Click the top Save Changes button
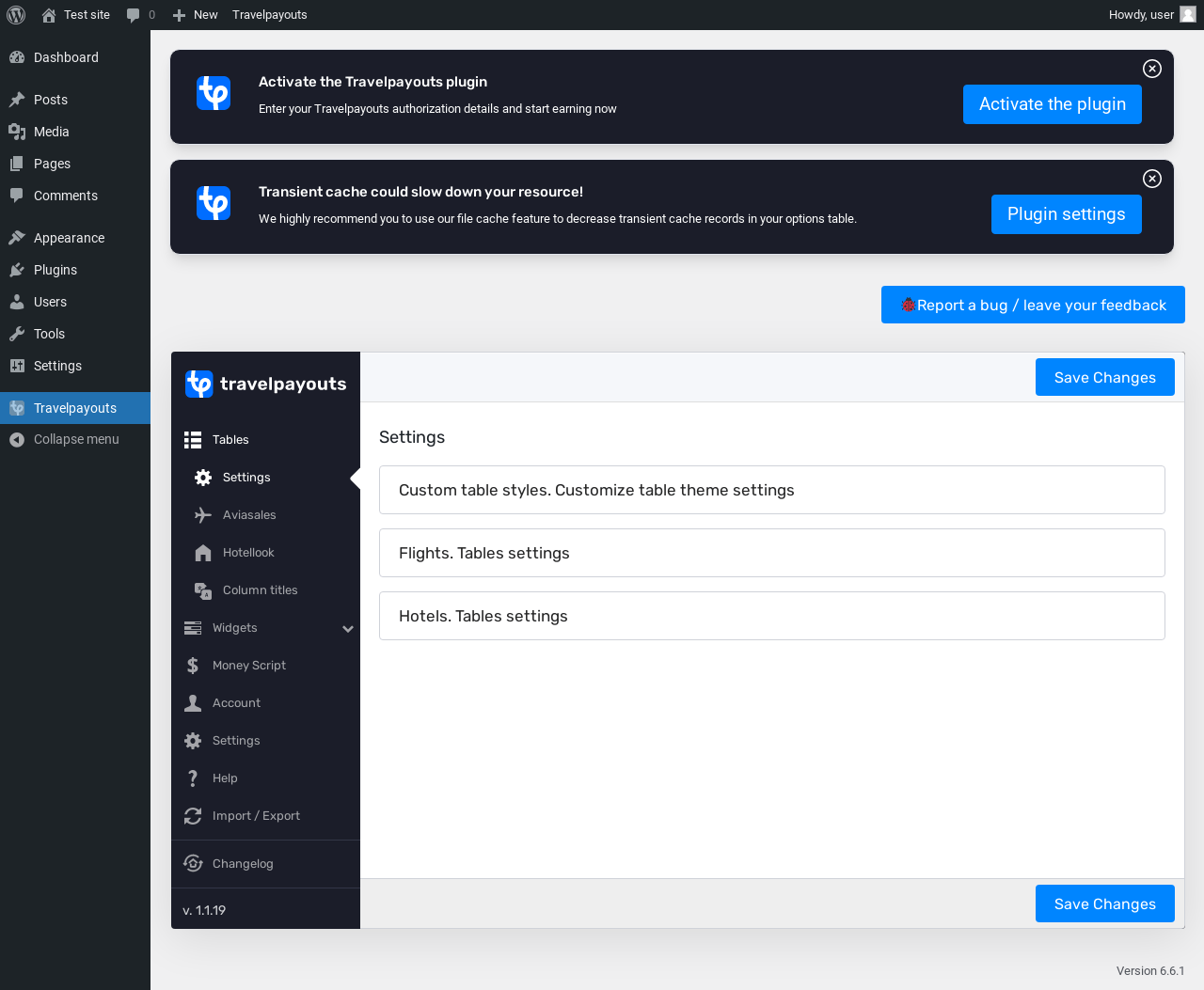The width and height of the screenshot is (1204, 990). (x=1105, y=377)
